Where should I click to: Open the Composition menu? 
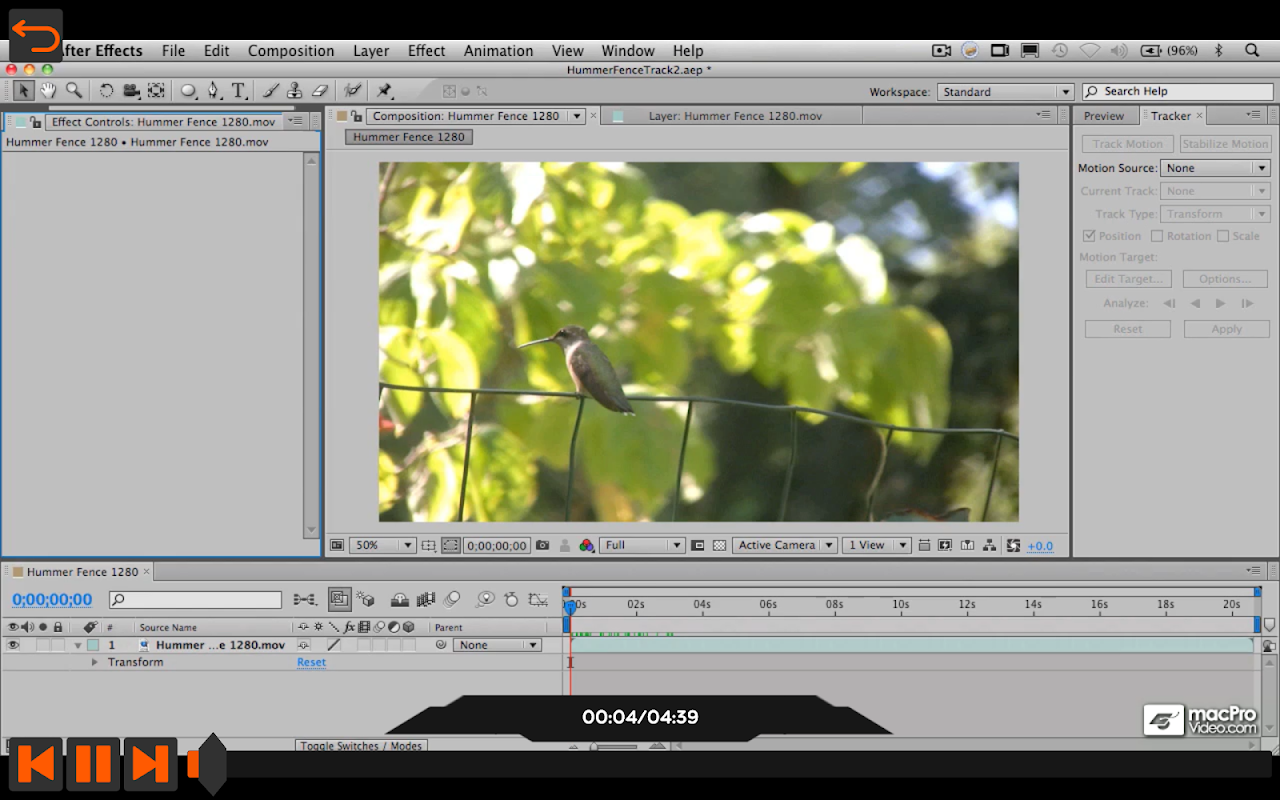click(291, 51)
